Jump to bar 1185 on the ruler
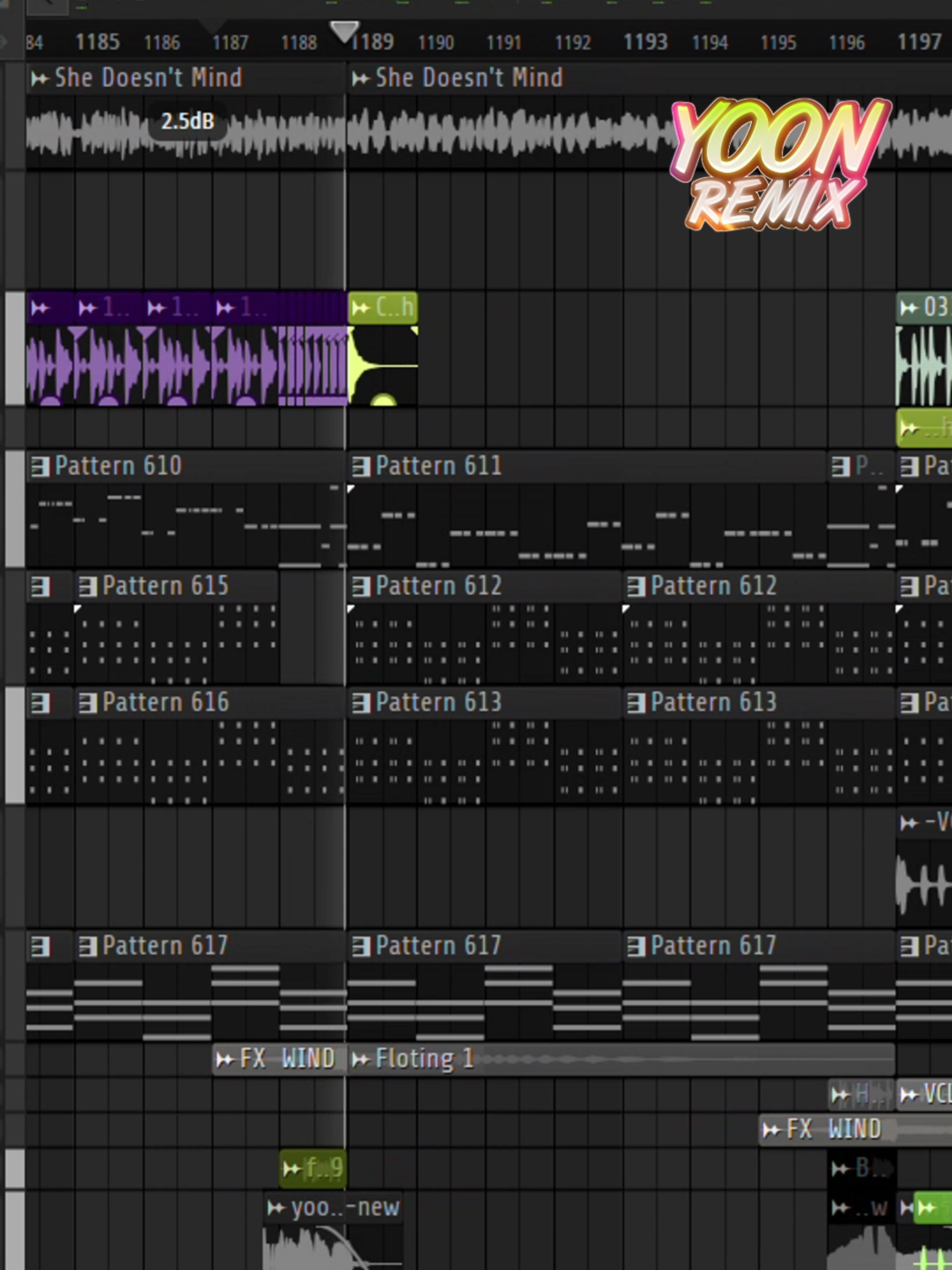 pos(97,42)
